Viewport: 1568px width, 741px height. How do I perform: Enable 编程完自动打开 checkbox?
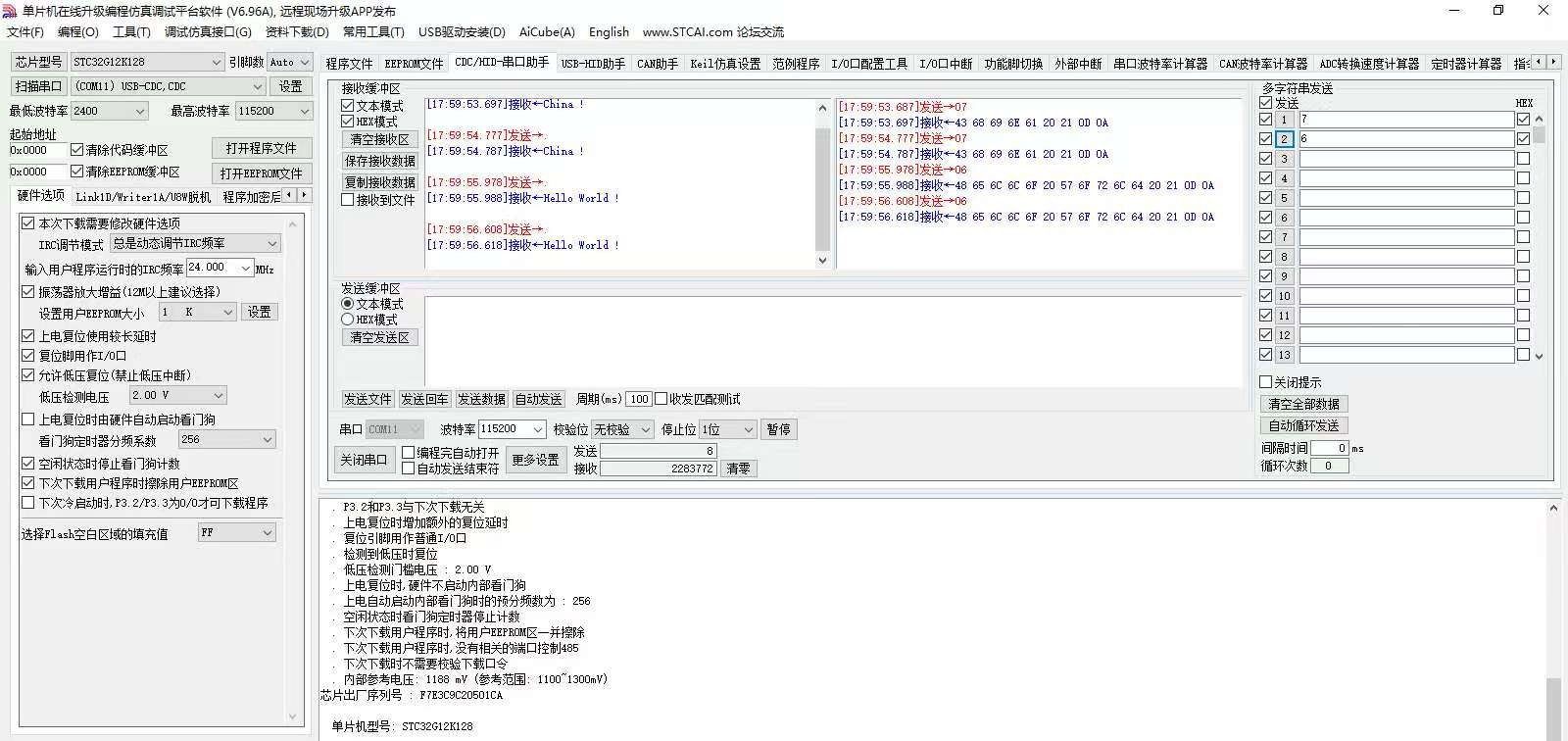pos(409,453)
